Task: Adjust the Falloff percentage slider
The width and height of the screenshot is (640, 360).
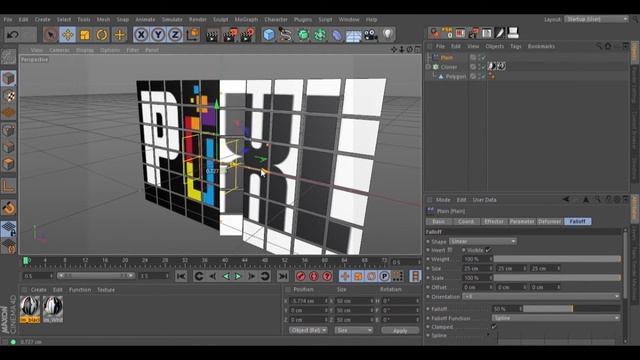Action: [x=572, y=309]
